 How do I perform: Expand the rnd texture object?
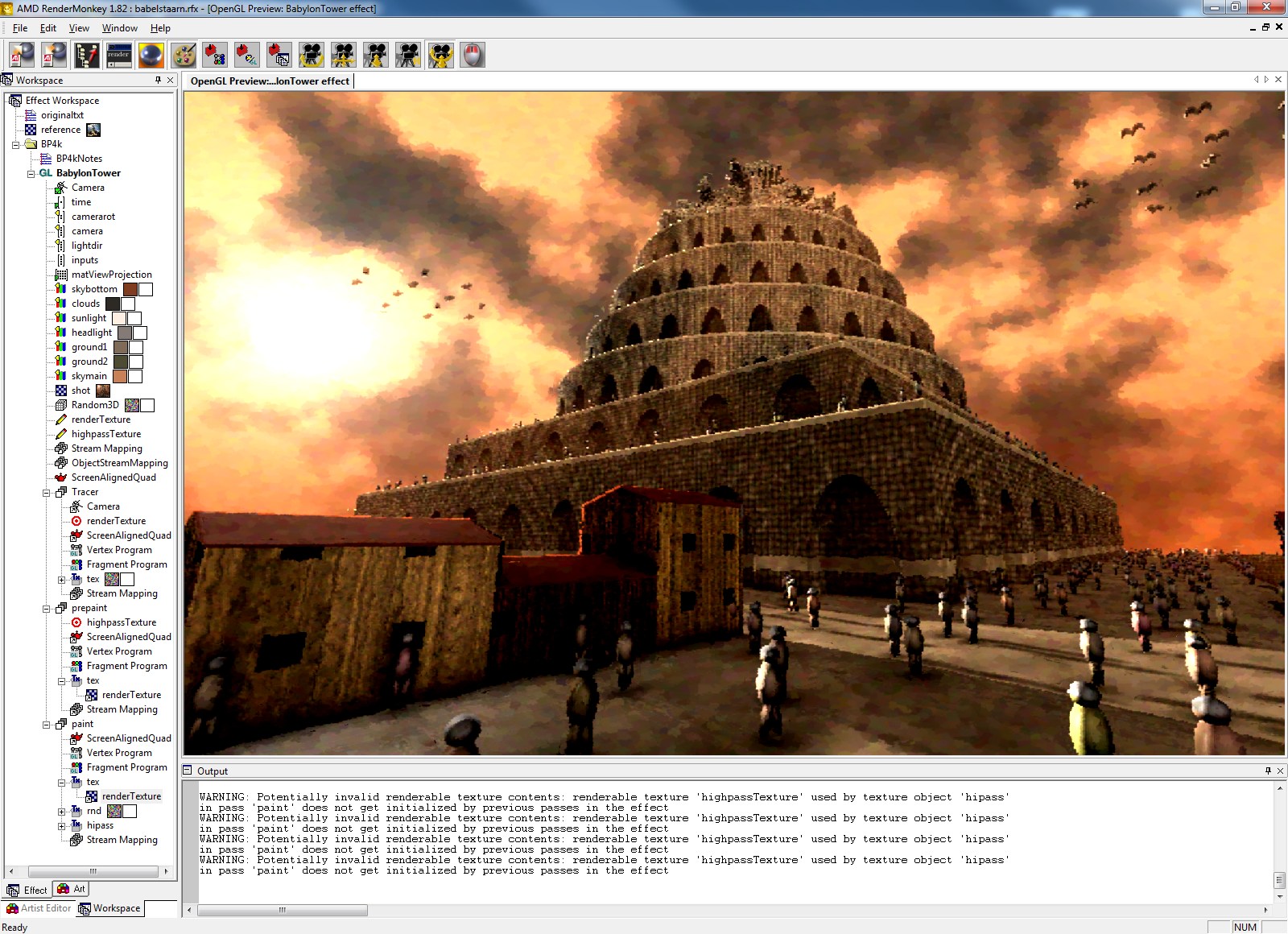(x=62, y=812)
